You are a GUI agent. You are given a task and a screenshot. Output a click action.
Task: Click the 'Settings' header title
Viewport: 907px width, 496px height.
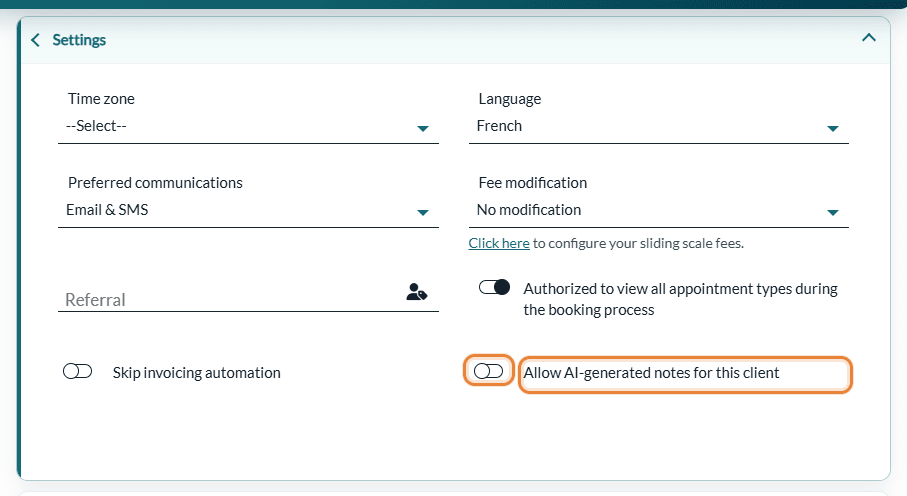click(79, 40)
